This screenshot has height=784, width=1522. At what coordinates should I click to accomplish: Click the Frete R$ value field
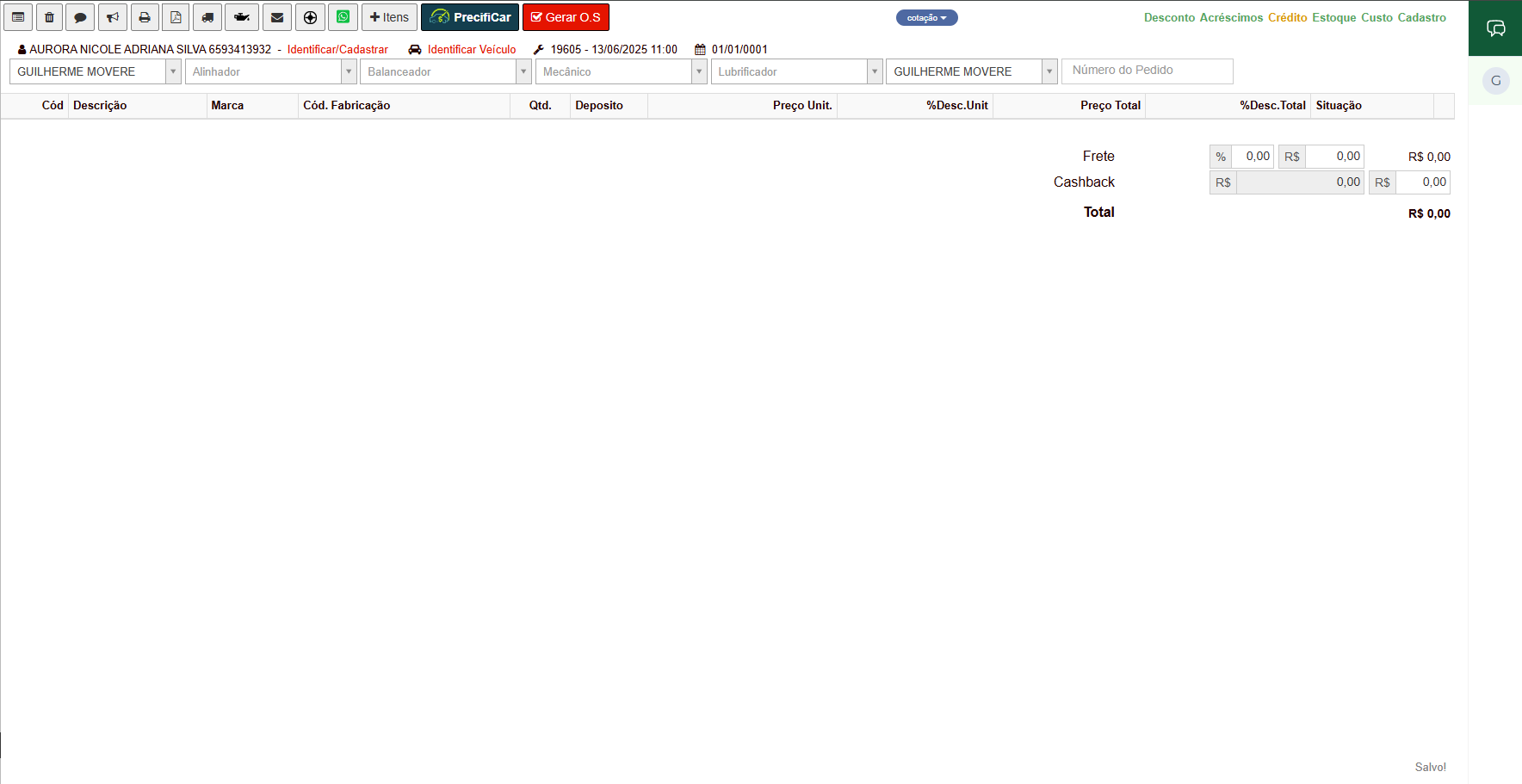[1334, 157]
